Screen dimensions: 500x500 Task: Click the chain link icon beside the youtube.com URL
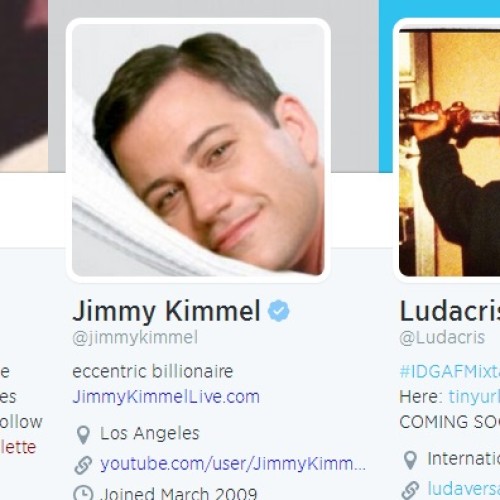[x=83, y=465]
